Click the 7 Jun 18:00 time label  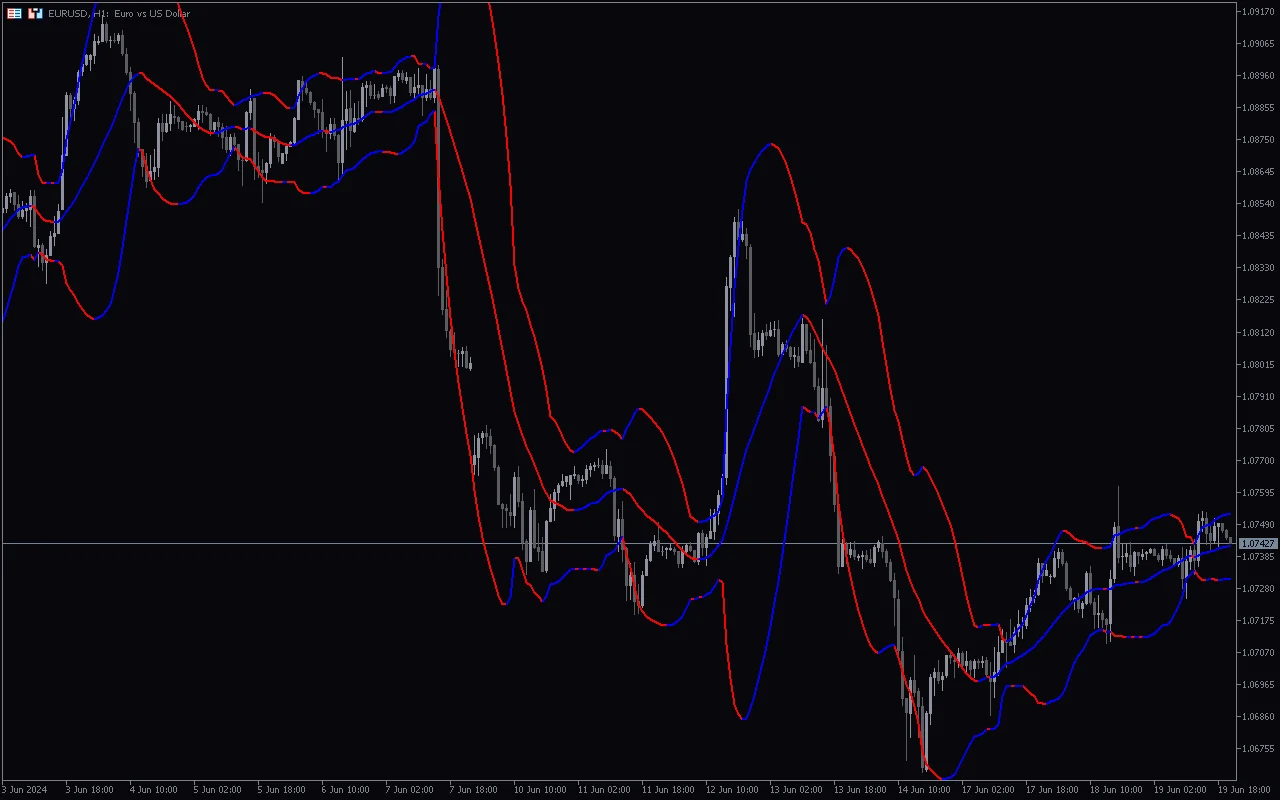click(x=474, y=789)
